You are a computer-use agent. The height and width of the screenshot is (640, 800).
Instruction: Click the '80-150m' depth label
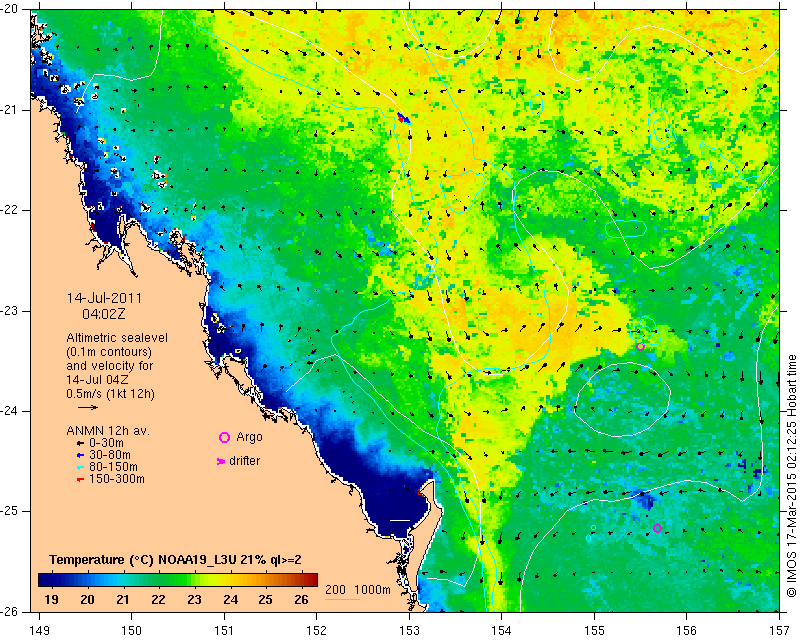point(113,467)
